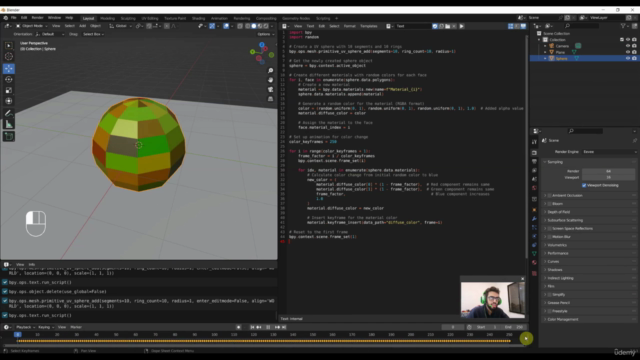Viewport: 640px width, 360px height.
Task: Toggle Ambient Occlusion checkbox
Action: click(550, 196)
